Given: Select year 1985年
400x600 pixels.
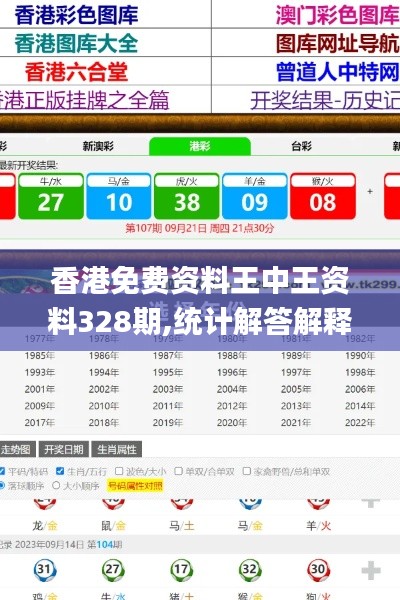Looking at the screenshot, I should (40, 355).
